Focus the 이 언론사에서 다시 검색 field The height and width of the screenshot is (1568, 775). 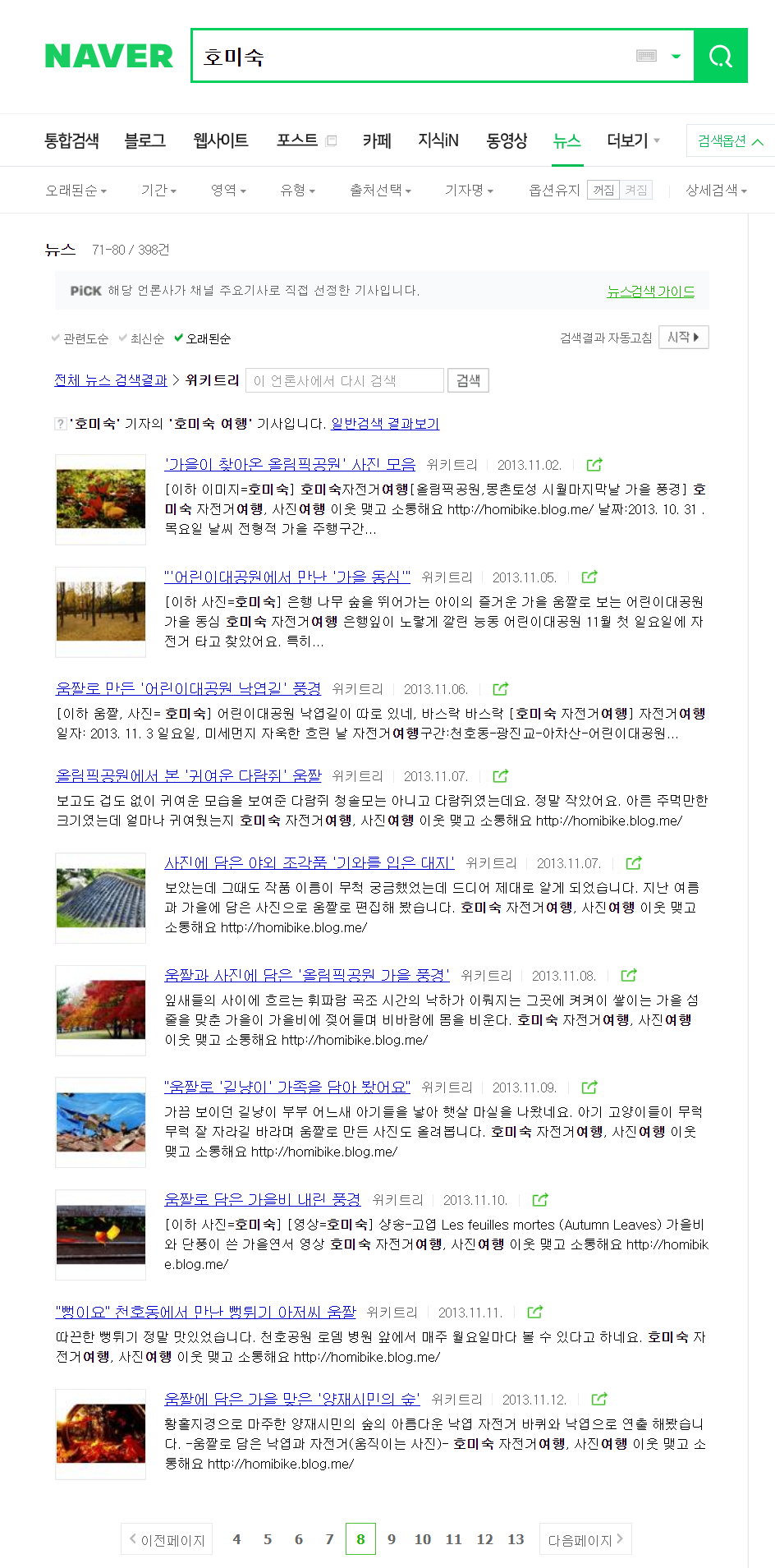click(345, 380)
